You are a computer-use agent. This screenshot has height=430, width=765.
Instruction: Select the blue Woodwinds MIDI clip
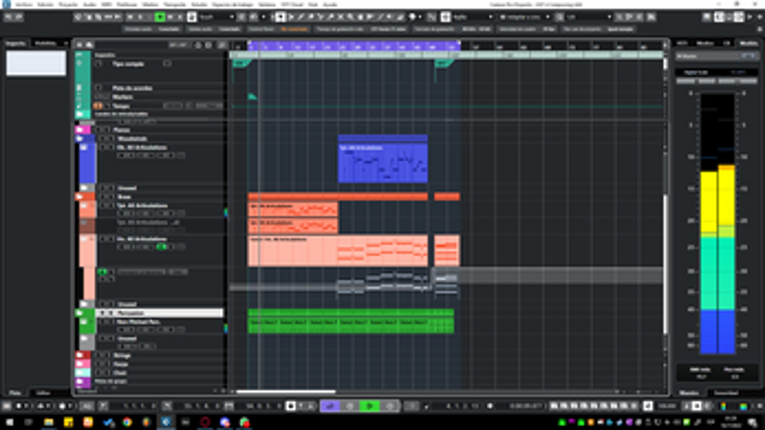382,162
